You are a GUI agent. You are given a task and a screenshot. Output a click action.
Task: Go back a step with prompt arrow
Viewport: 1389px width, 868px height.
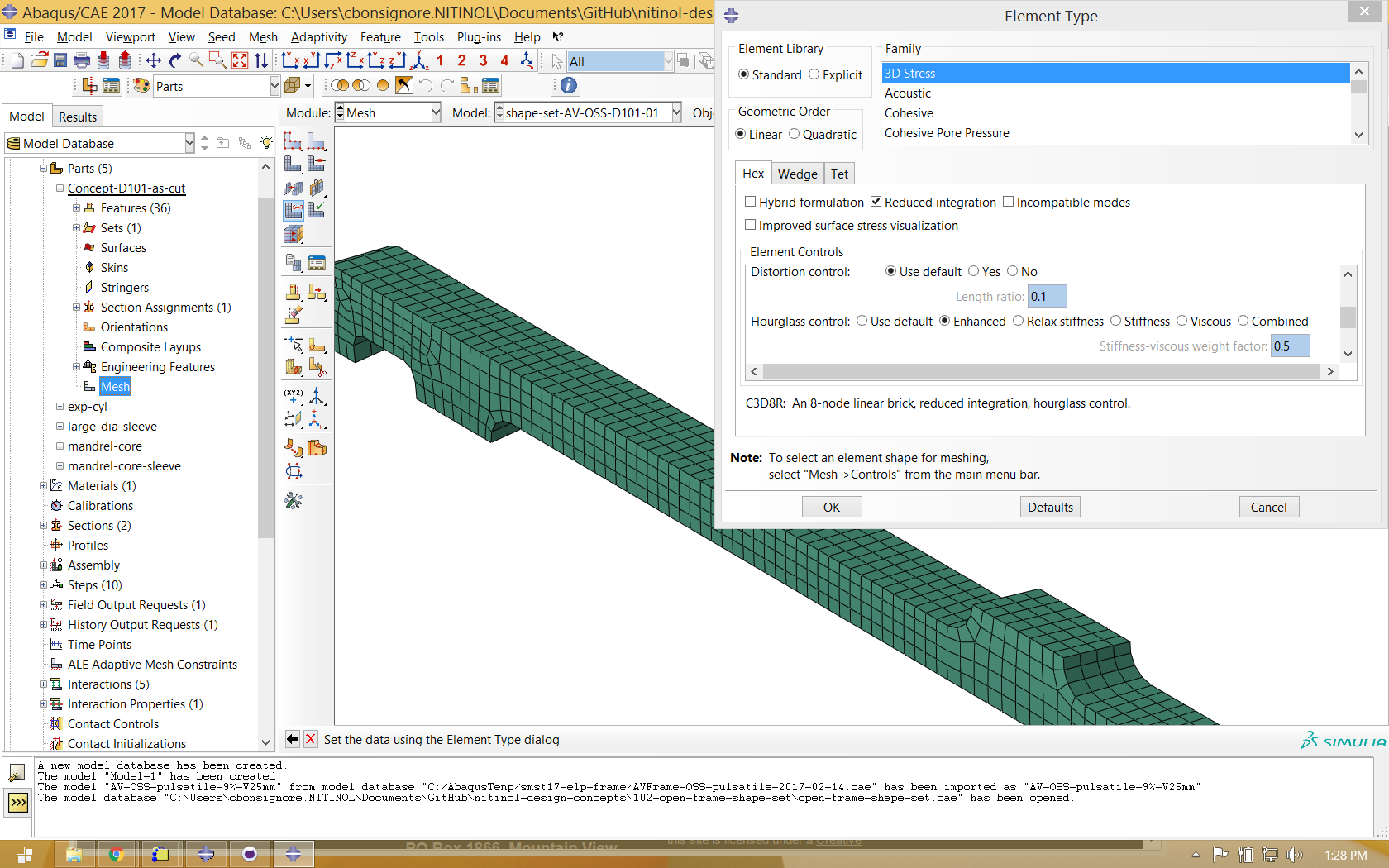[293, 739]
